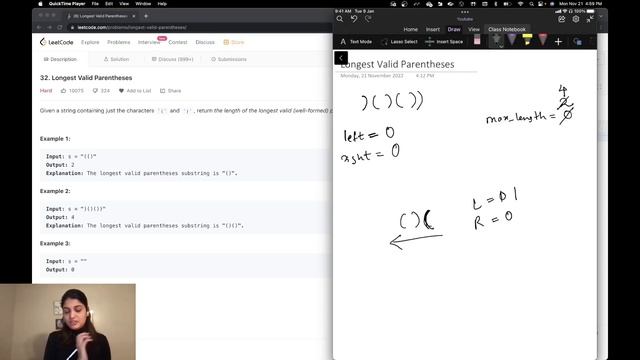Open Interview in LeetCode navigation

(149, 42)
